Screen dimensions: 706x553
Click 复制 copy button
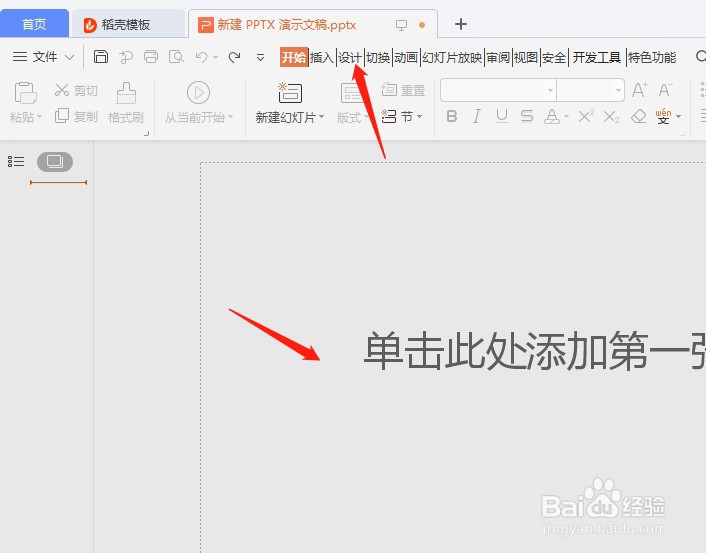[76, 116]
